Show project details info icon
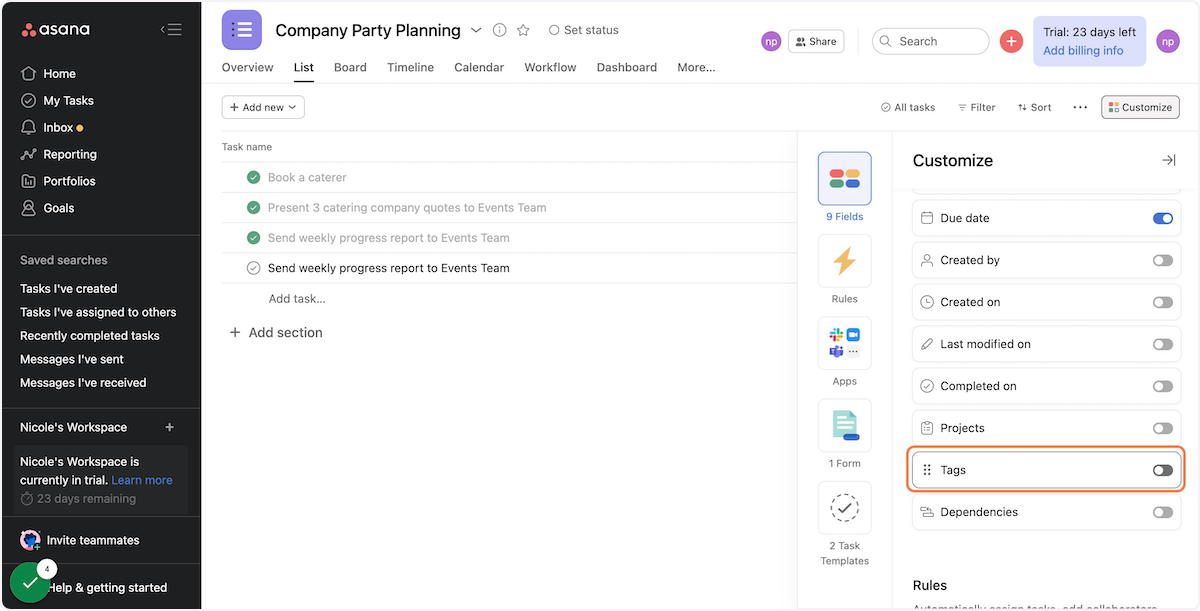The width and height of the screenshot is (1200, 611). click(500, 30)
